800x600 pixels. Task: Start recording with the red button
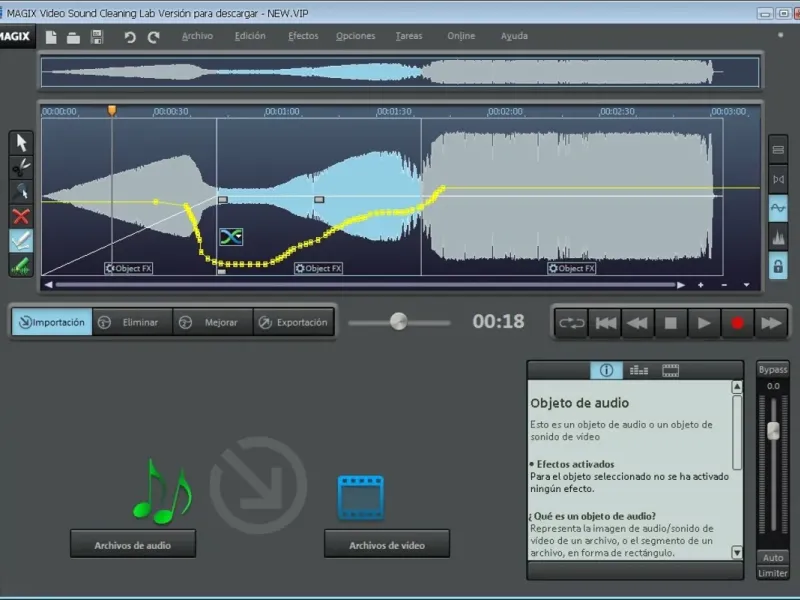pos(737,323)
